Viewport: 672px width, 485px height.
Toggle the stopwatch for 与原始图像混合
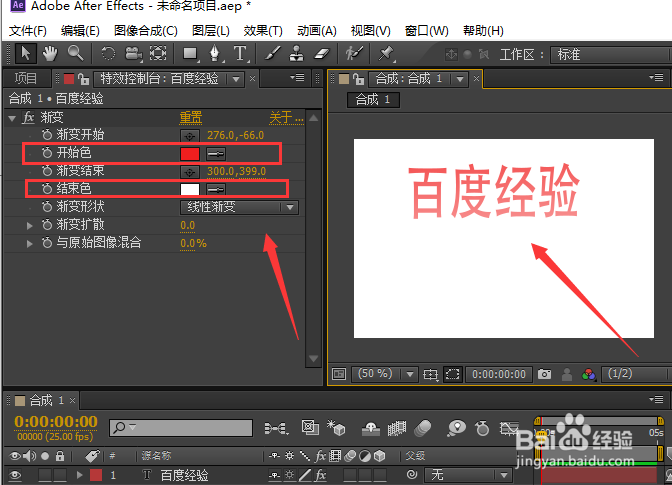click(47, 243)
